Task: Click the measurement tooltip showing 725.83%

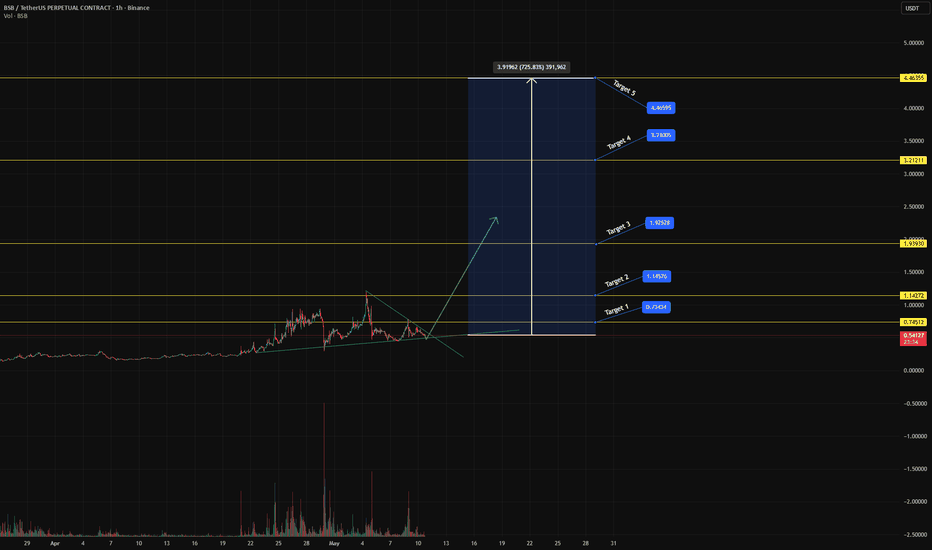Action: pos(531,67)
